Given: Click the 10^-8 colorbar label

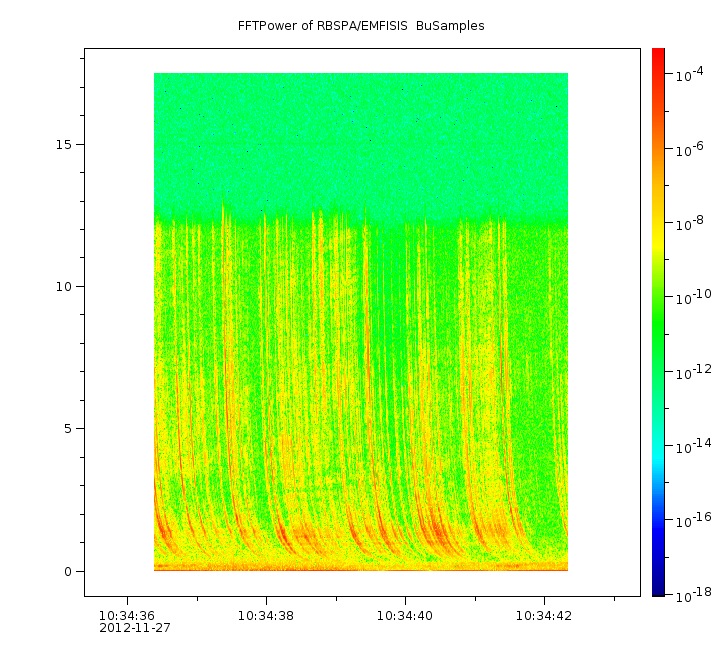Looking at the screenshot, I should click(690, 223).
